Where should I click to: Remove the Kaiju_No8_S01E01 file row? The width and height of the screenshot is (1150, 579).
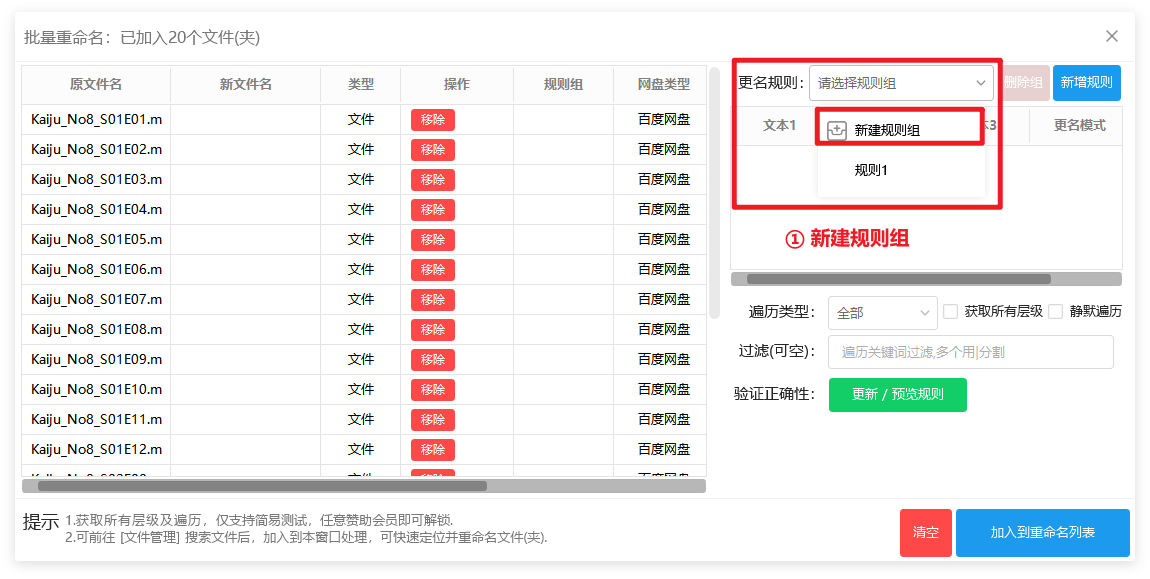432,120
